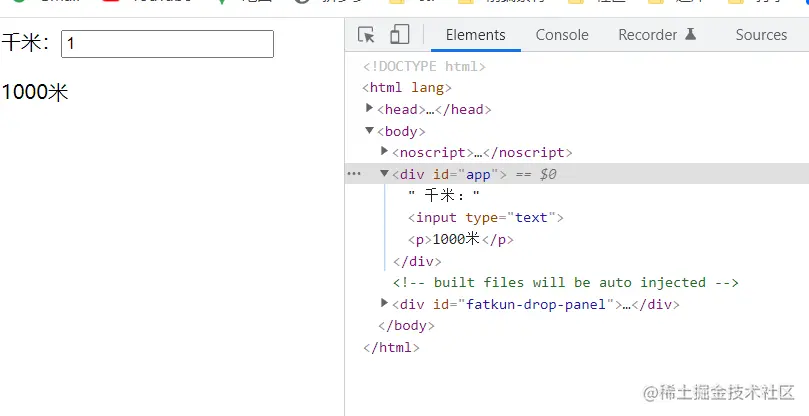Screen dimensions: 809x416
Task: Switch to the Console tab
Action: pyautogui.click(x=562, y=35)
